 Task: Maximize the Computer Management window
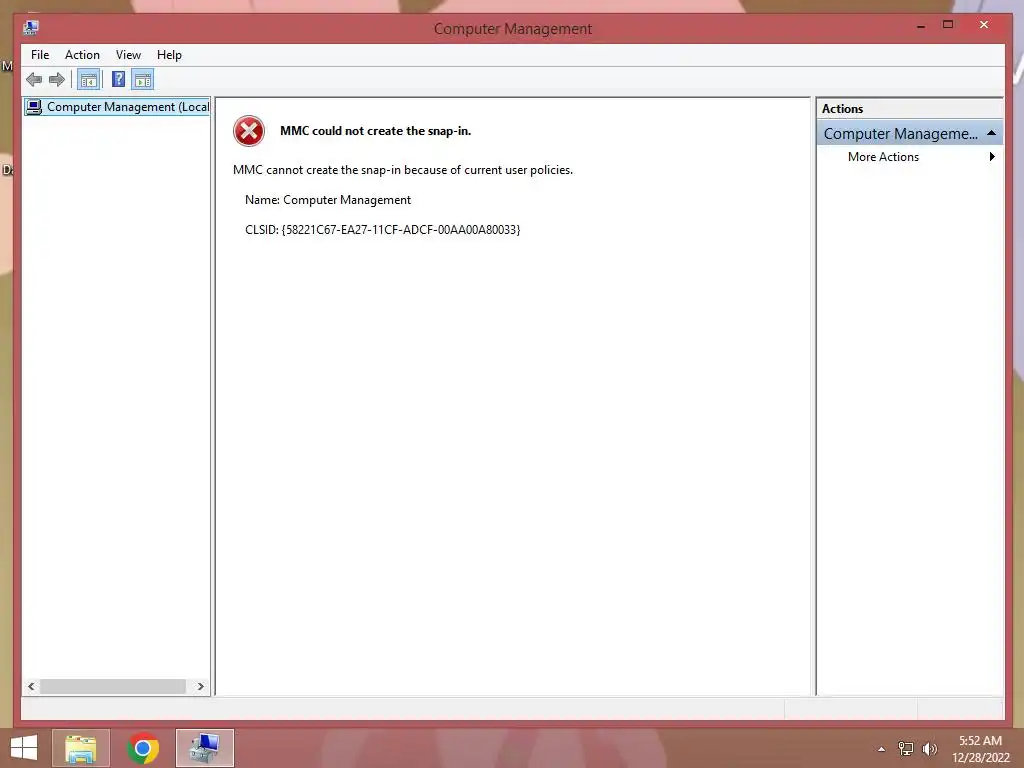coord(948,25)
